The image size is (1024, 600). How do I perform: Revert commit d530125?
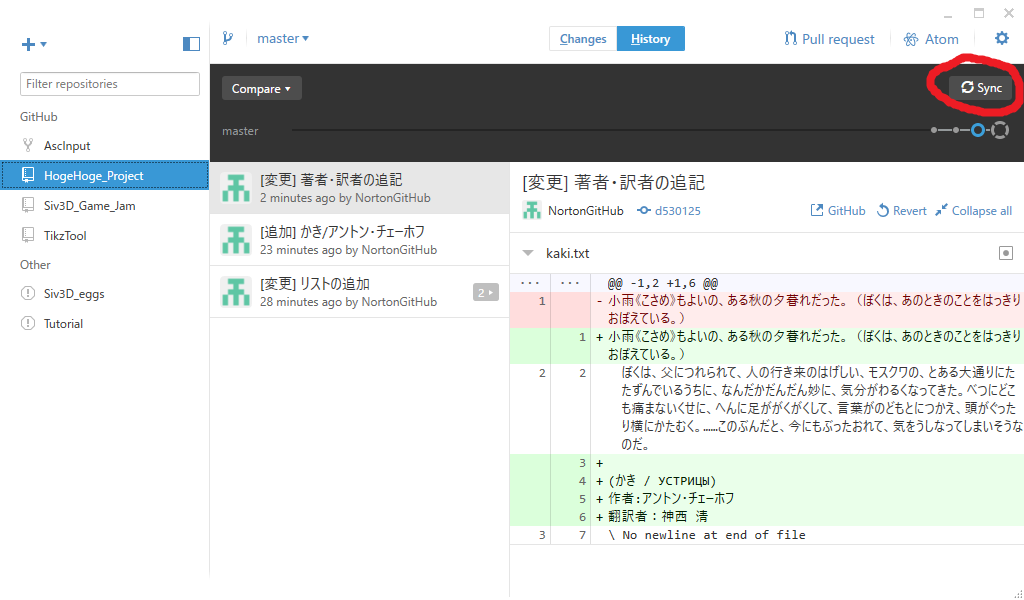click(x=901, y=210)
